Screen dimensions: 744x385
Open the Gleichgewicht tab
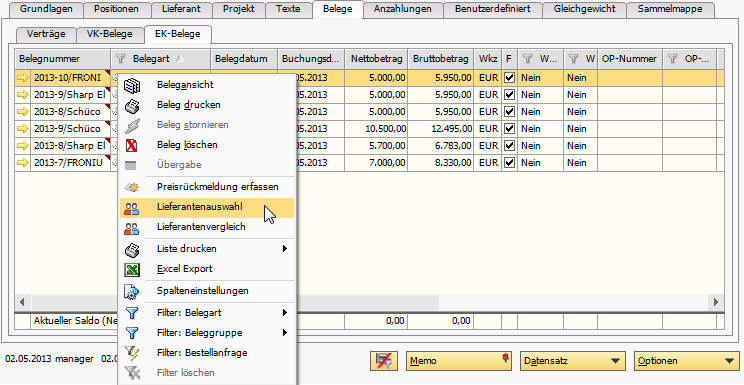(584, 9)
